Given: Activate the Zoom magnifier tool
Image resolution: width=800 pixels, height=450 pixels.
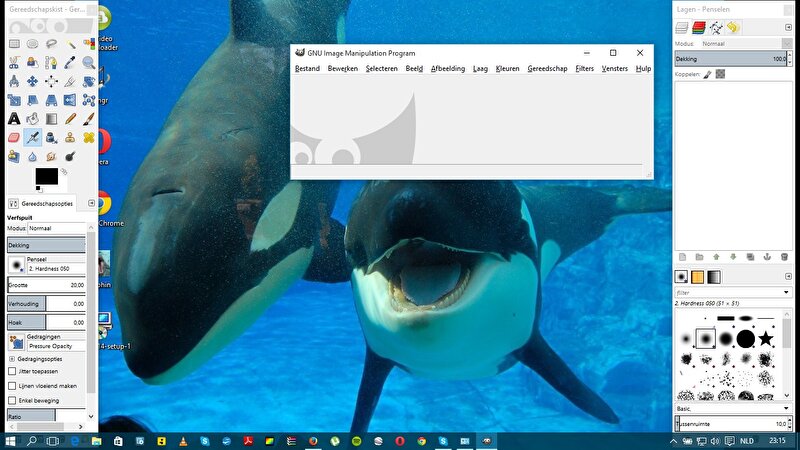Looking at the screenshot, I should tap(89, 62).
